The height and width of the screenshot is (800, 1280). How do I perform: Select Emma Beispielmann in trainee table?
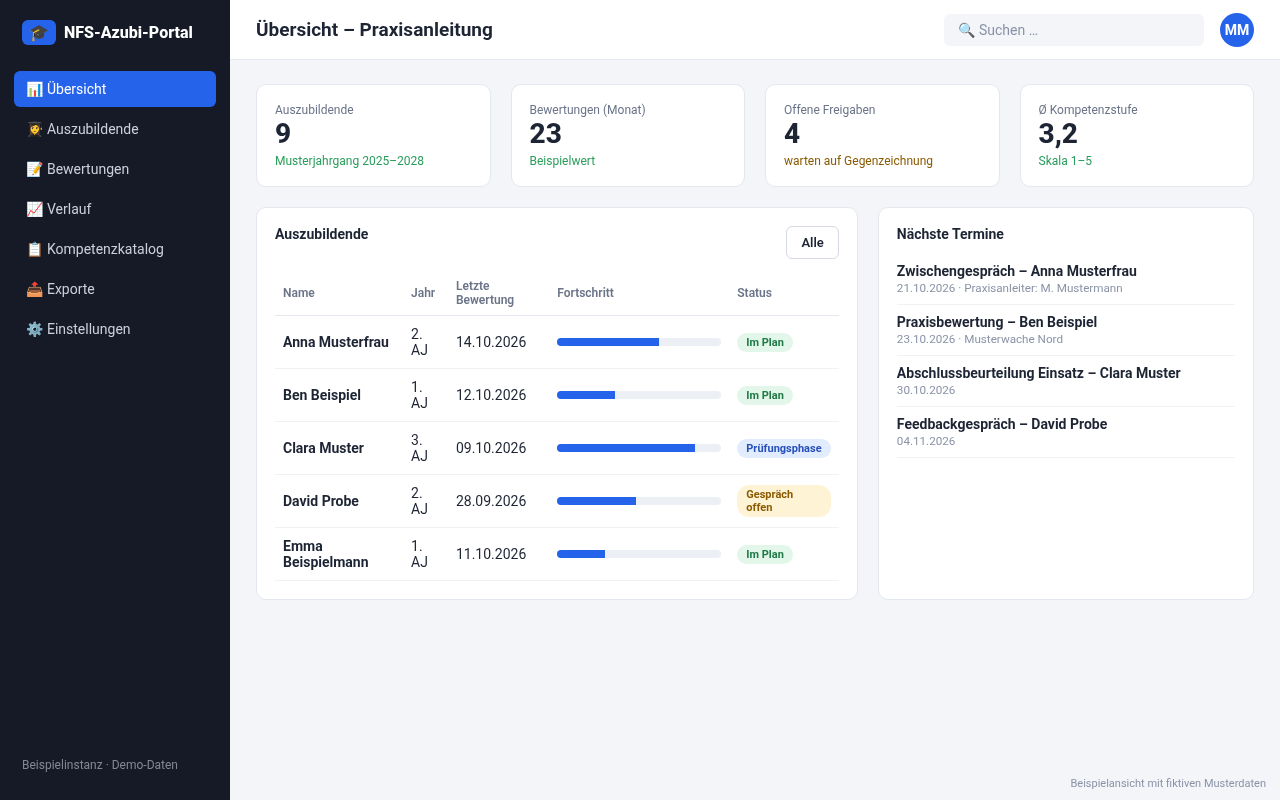pyautogui.click(x=326, y=554)
